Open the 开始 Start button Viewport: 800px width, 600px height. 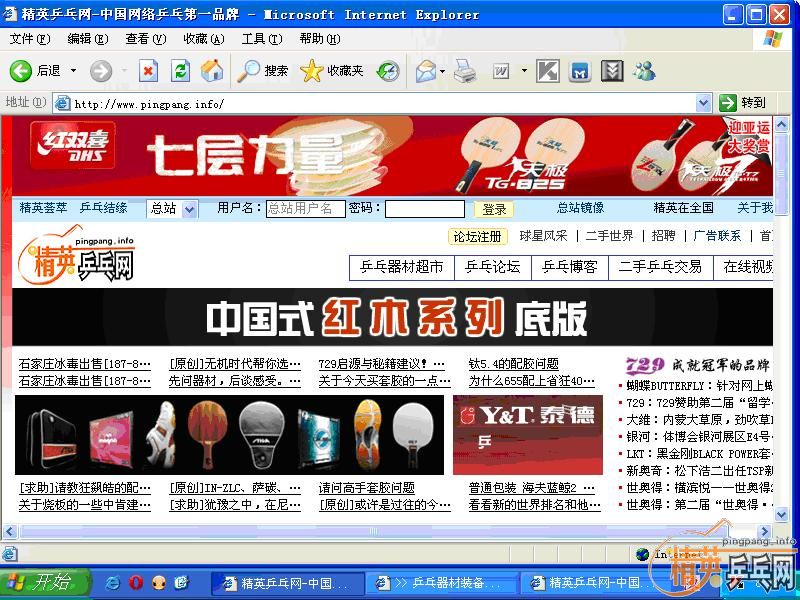click(x=45, y=582)
